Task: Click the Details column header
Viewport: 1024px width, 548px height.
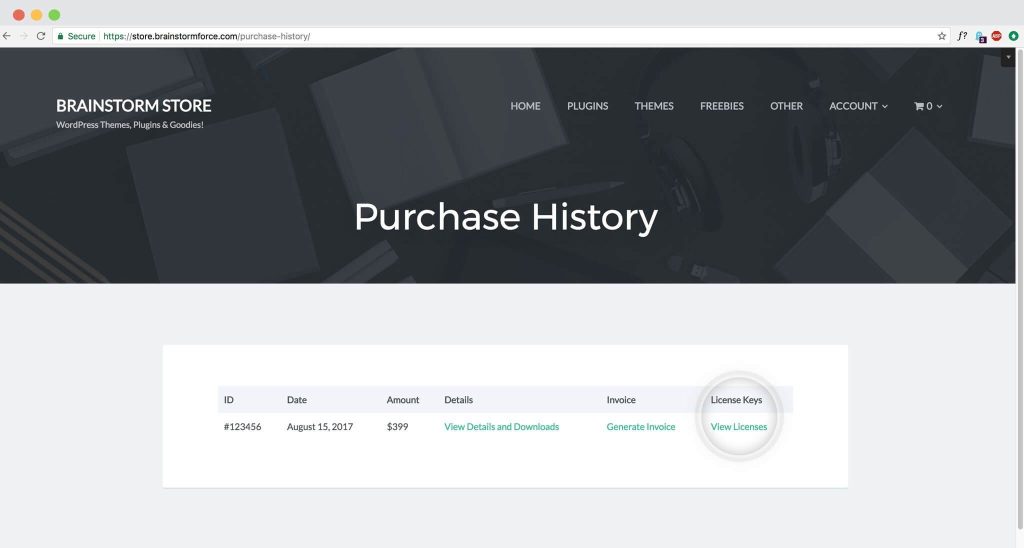Action: (x=458, y=400)
